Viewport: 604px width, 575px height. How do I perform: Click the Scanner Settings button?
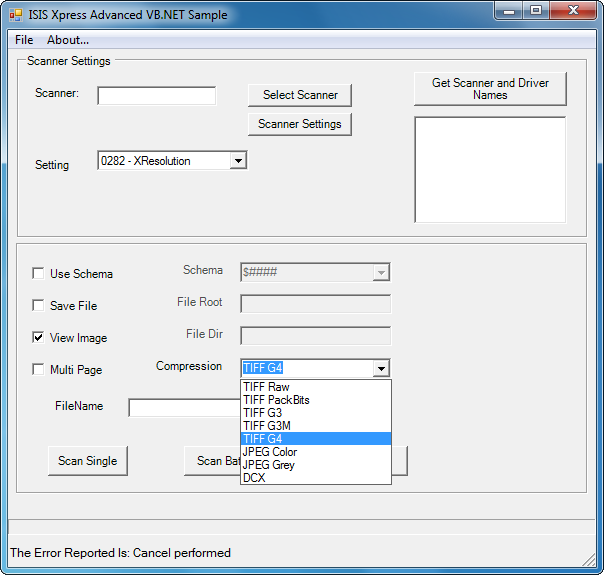click(x=300, y=124)
